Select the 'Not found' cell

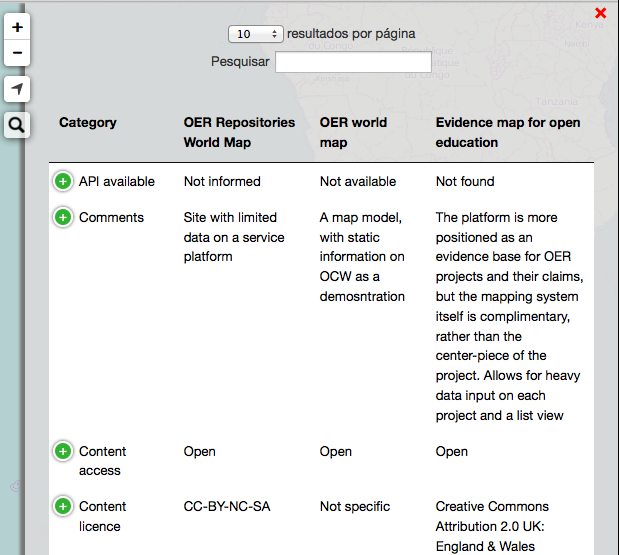pyautogui.click(x=465, y=182)
